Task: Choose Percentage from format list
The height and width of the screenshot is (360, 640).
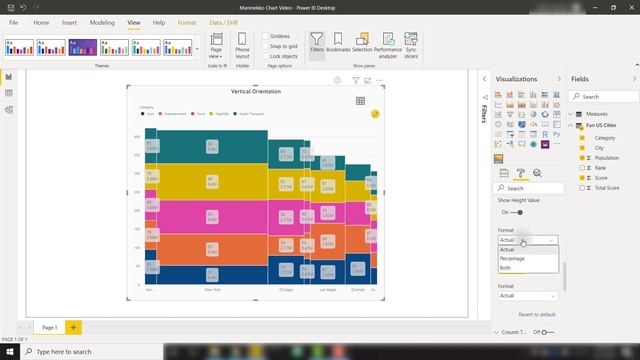Action: pyautogui.click(x=528, y=259)
